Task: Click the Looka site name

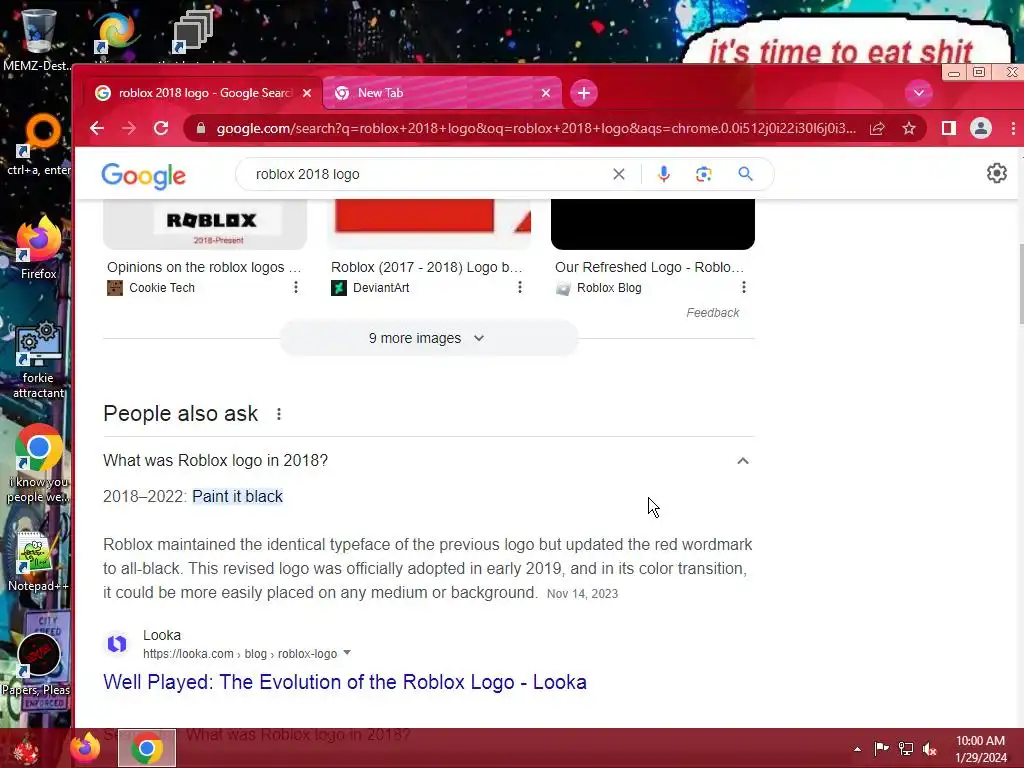Action: [162, 635]
